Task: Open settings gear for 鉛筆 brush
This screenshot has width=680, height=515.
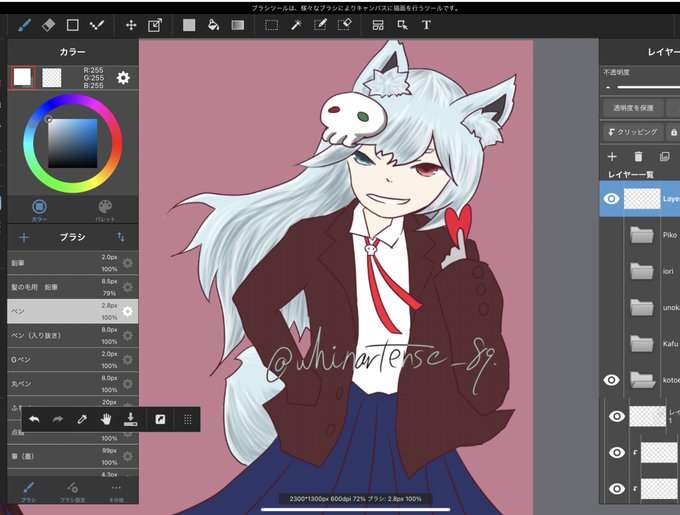Action: coord(128,263)
